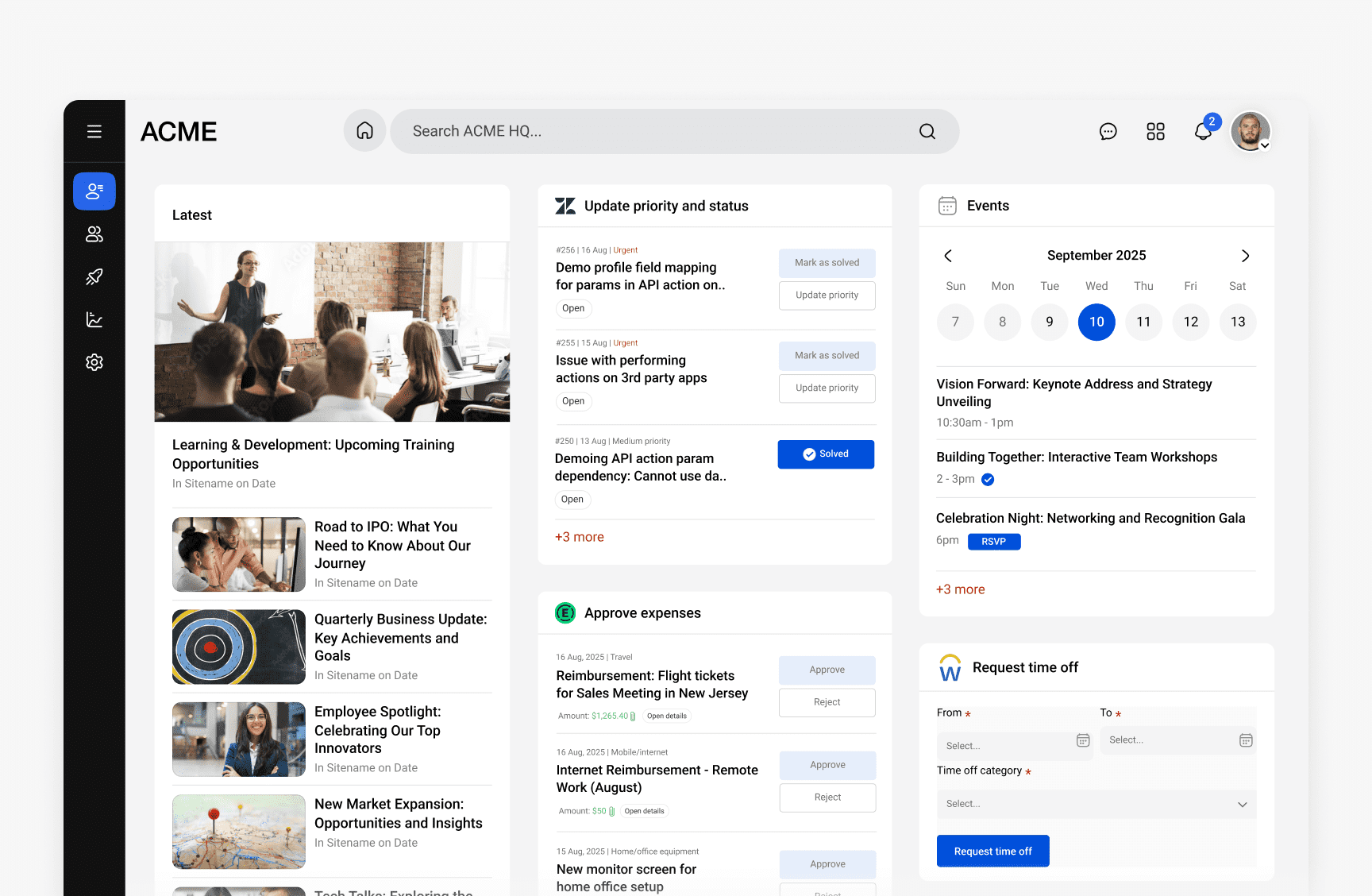The width and height of the screenshot is (1372, 896).
Task: Click the home icon beside the search bar
Action: pos(364,131)
